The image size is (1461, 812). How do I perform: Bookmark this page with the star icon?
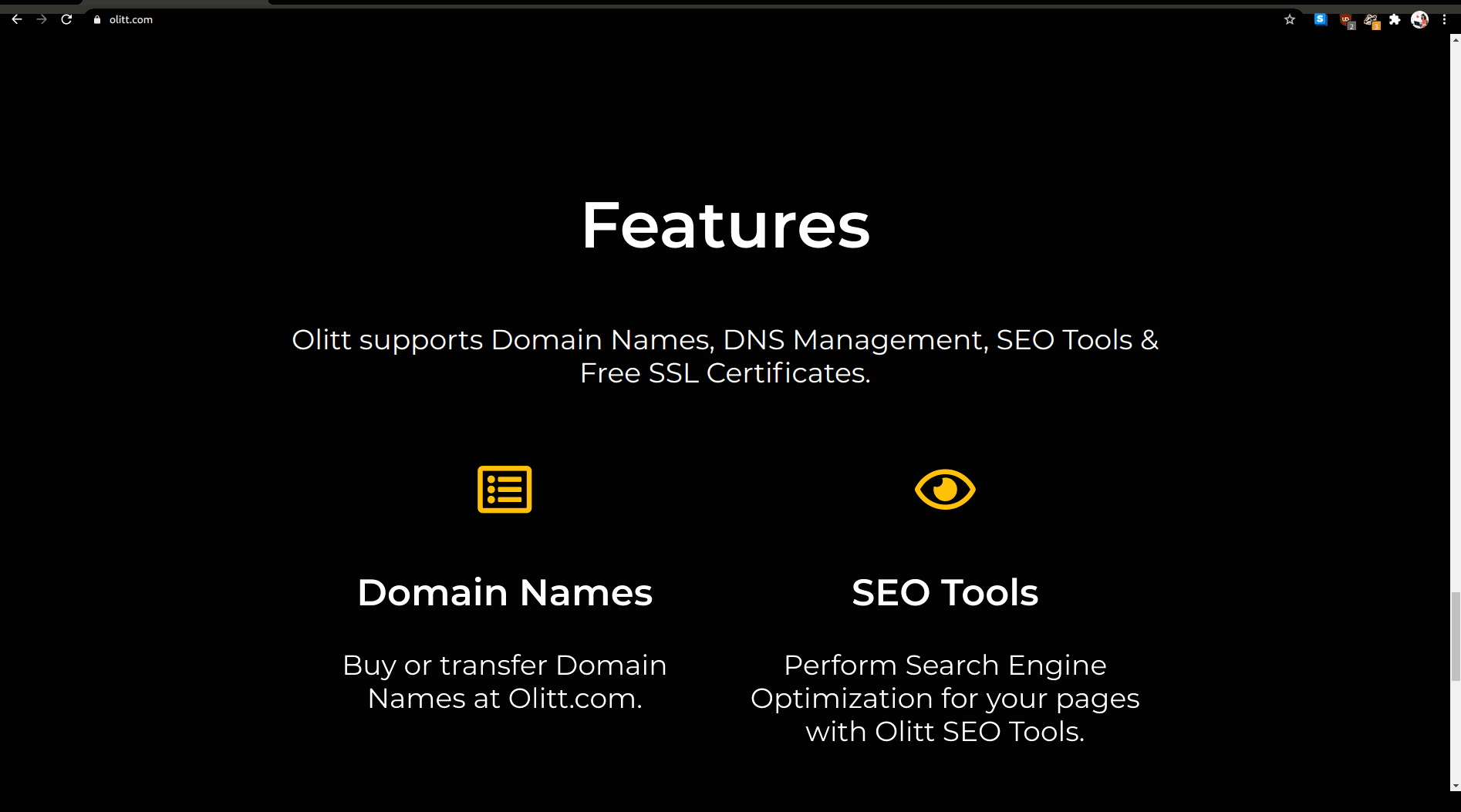click(x=1289, y=19)
